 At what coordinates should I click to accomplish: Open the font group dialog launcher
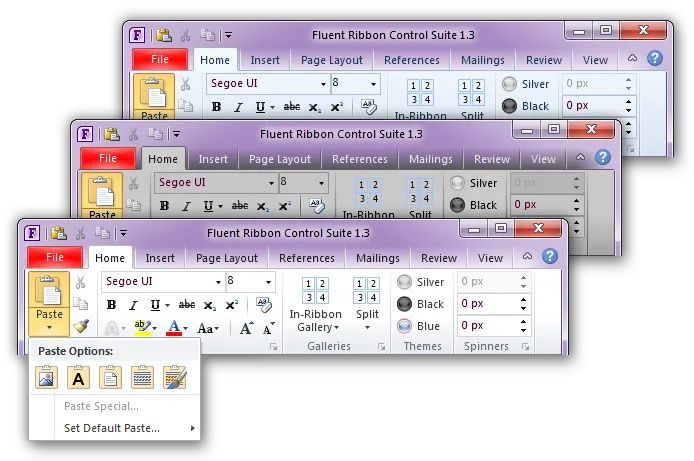[274, 347]
